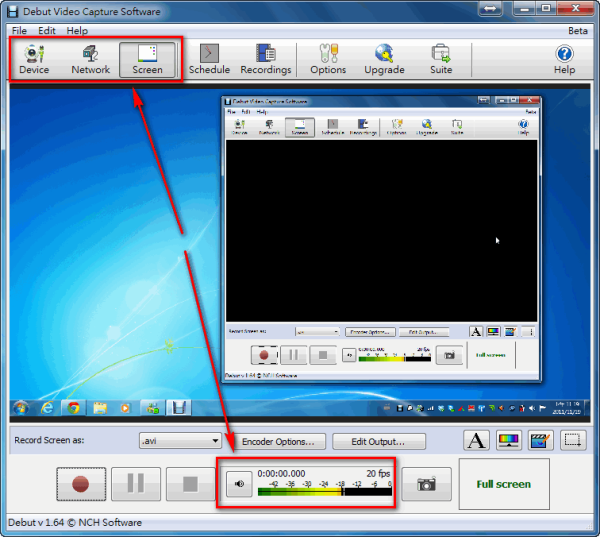Click the record button in the preview window

pos(264,355)
